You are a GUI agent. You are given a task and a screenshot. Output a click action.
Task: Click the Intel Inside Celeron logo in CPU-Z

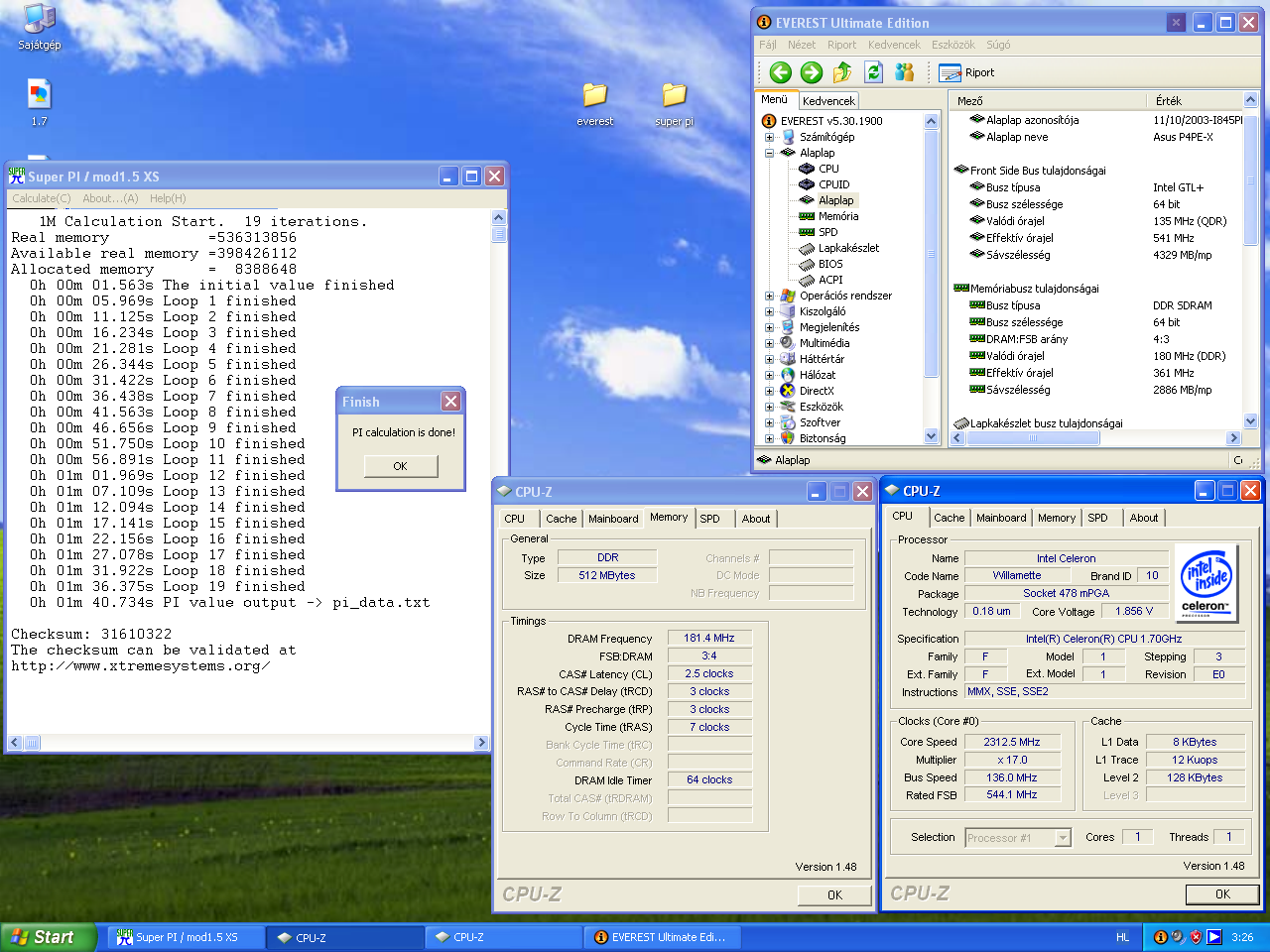point(1205,582)
